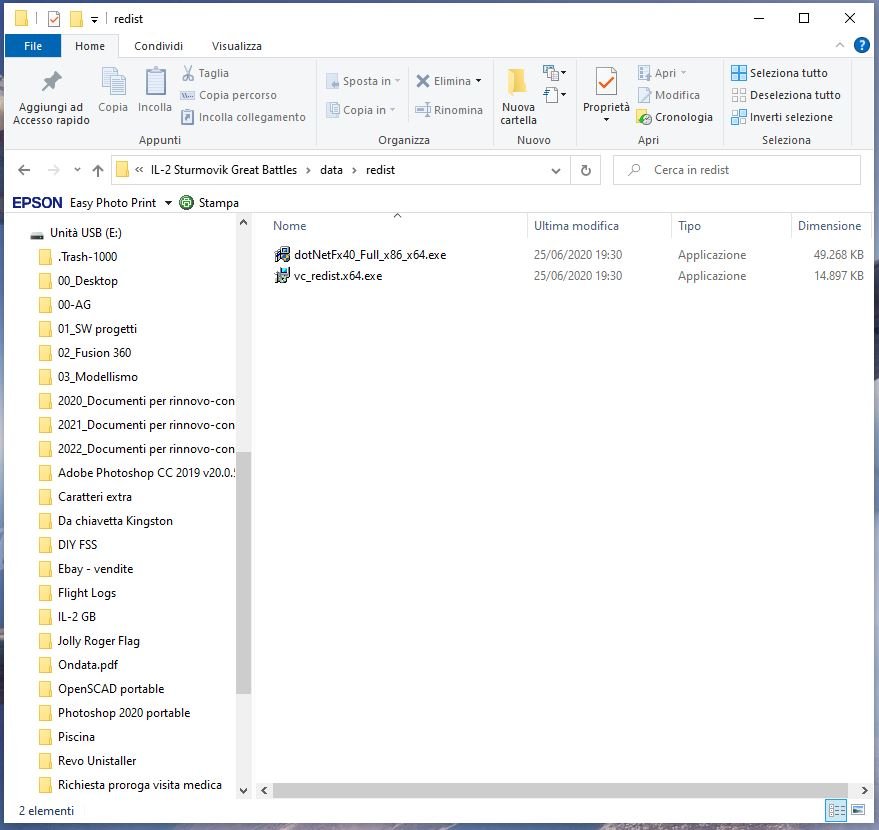The width and height of the screenshot is (879, 830).
Task: Expand the Elimina dropdown arrow
Action: [478, 81]
